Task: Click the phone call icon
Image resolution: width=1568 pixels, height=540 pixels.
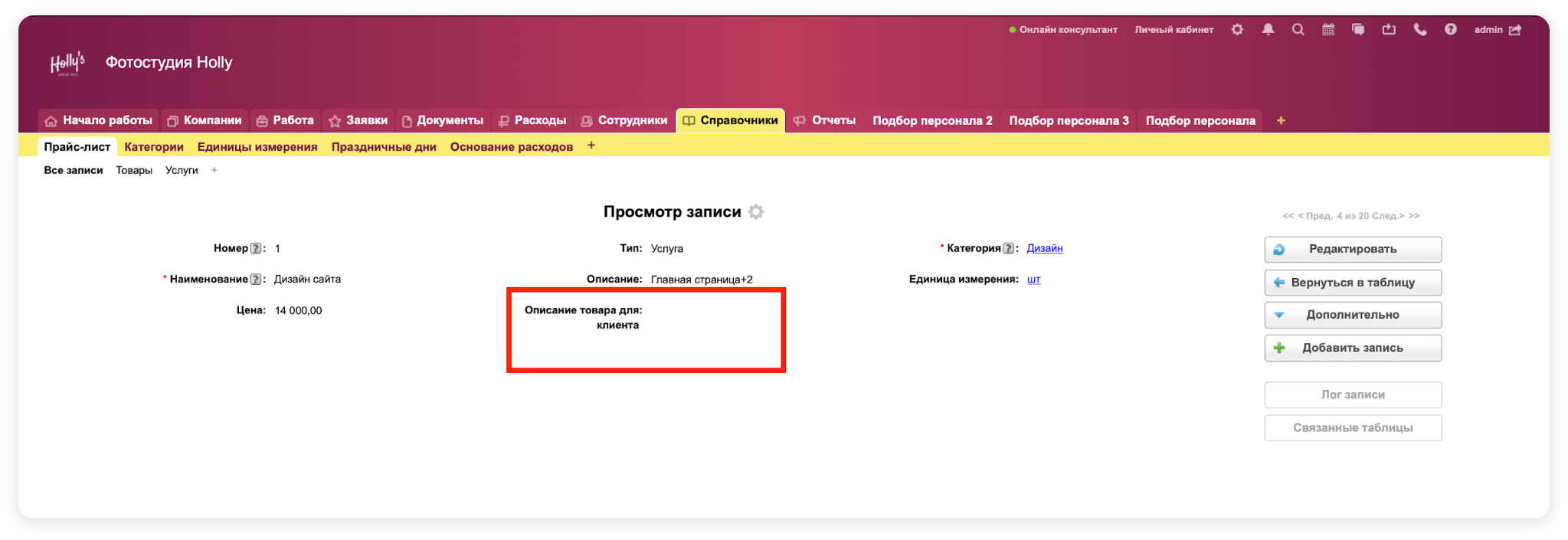Action: [x=1419, y=30]
